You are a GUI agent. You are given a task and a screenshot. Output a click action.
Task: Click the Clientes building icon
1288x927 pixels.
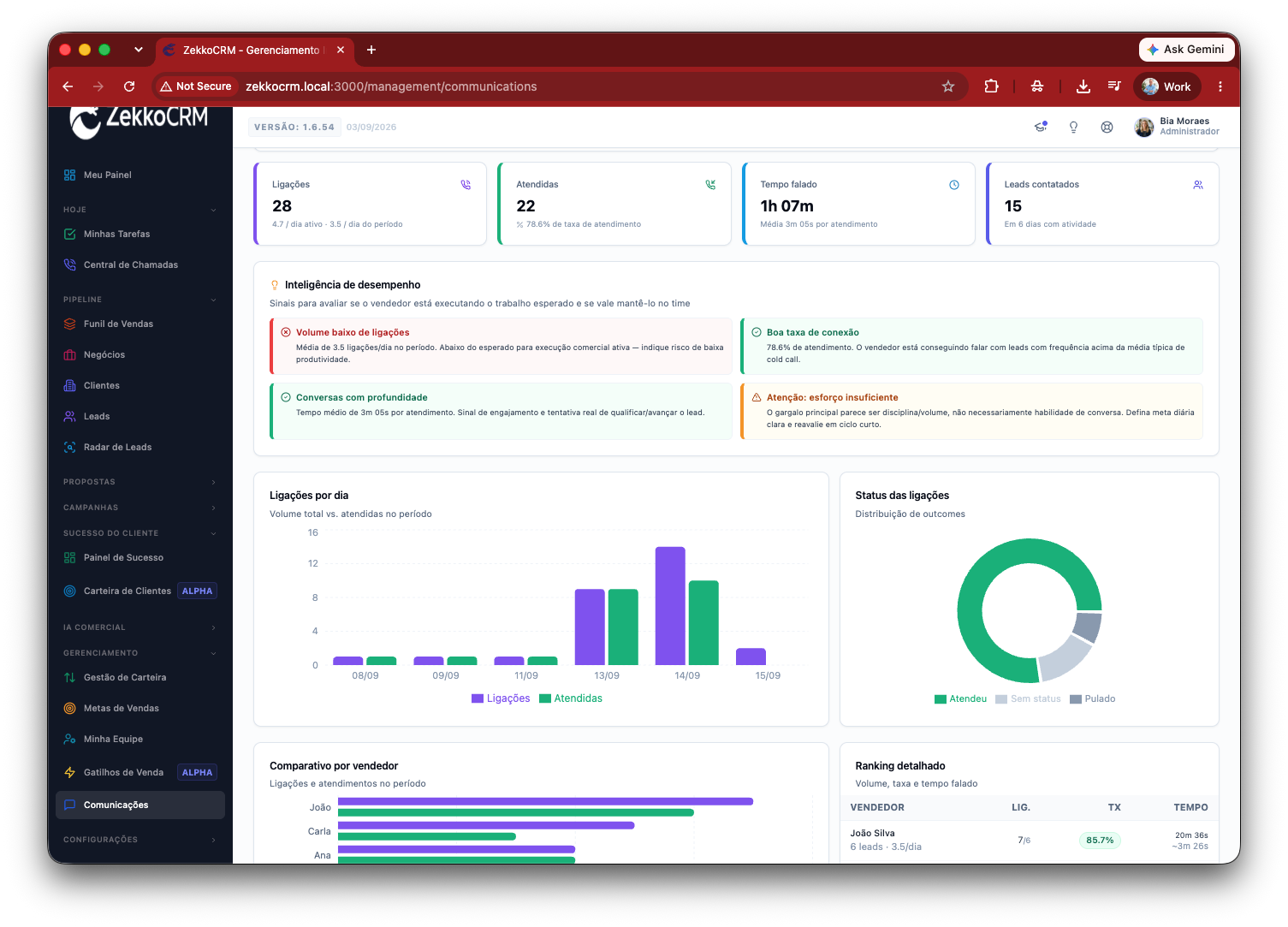tap(69, 385)
